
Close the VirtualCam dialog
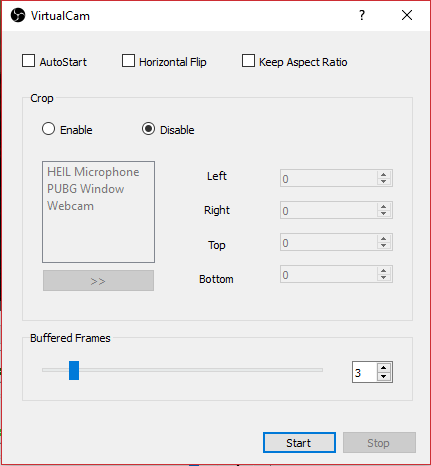pos(407,15)
